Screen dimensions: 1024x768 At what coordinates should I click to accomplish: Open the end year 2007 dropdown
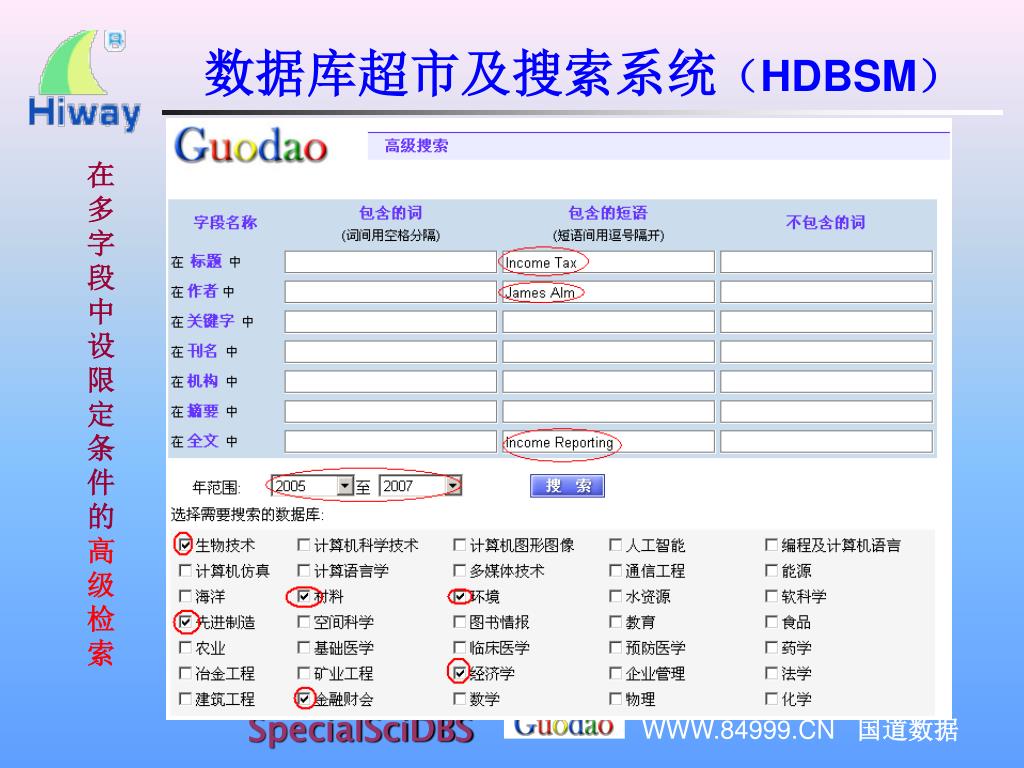pyautogui.click(x=453, y=485)
